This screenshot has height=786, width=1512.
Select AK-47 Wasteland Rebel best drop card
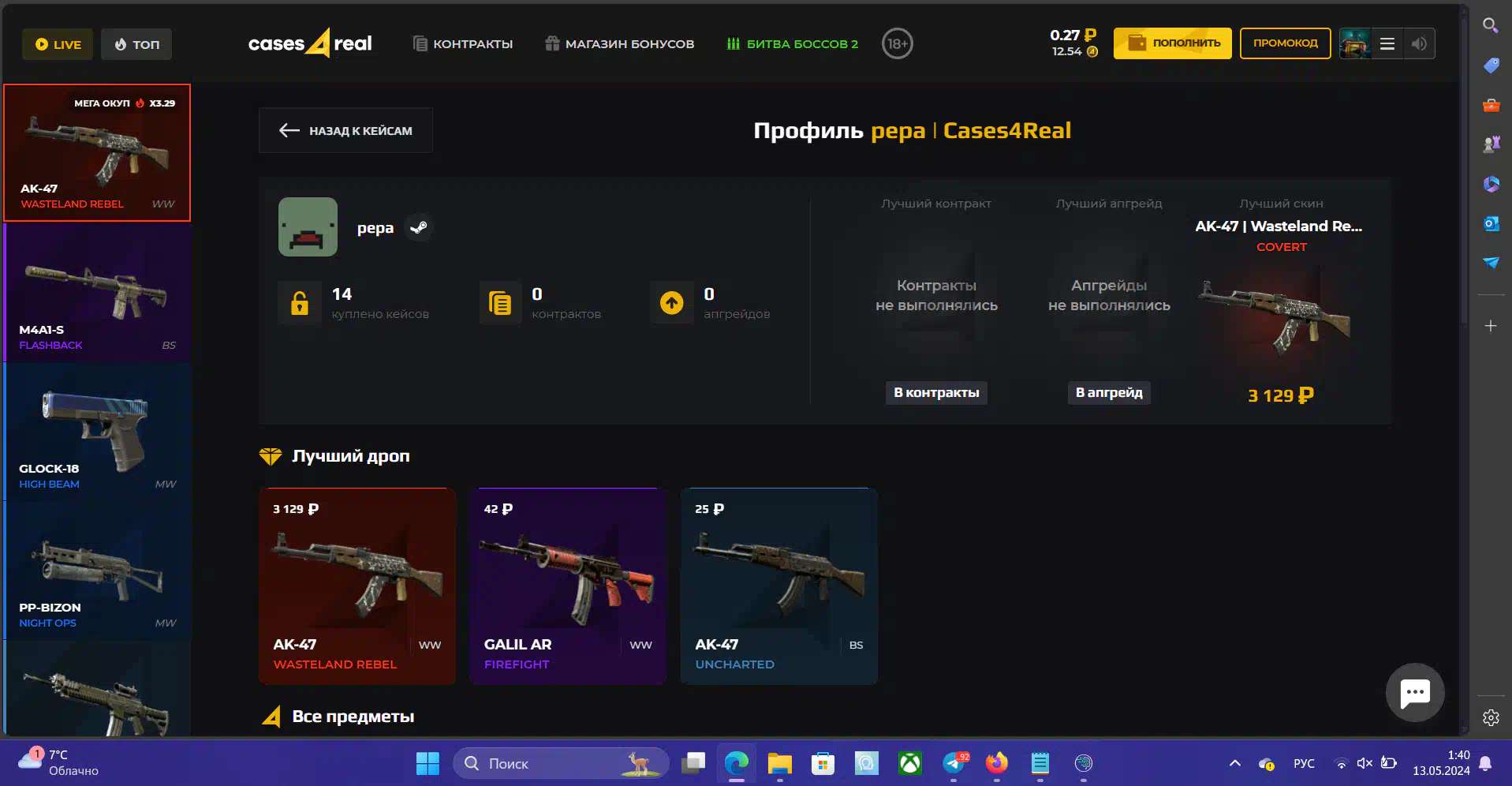pyautogui.click(x=357, y=586)
